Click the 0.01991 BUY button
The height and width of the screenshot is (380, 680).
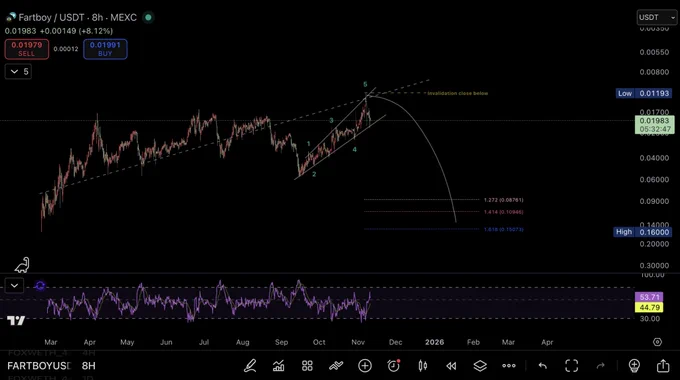click(105, 49)
